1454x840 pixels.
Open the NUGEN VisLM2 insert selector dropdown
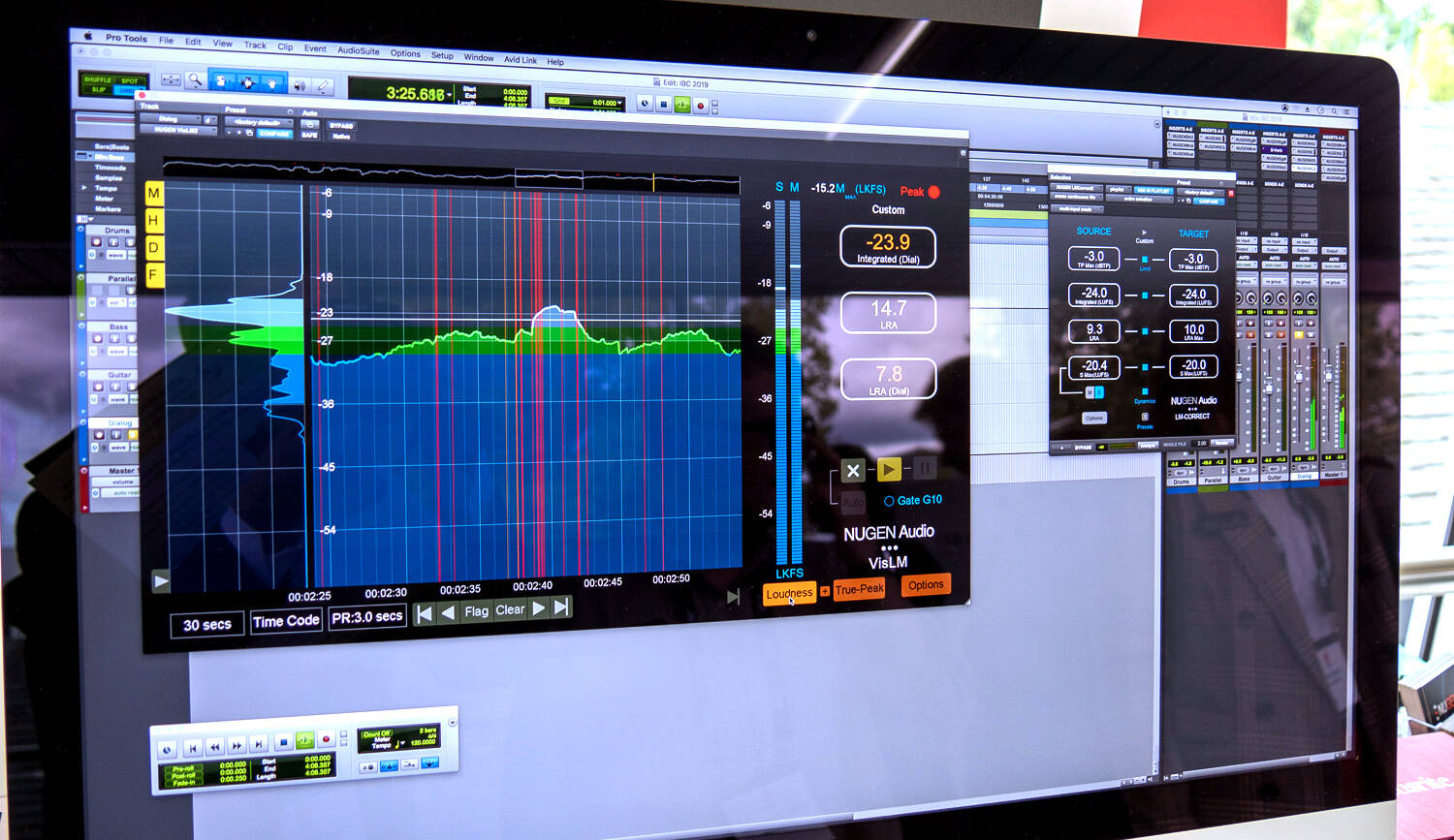pyautogui.click(x=178, y=130)
